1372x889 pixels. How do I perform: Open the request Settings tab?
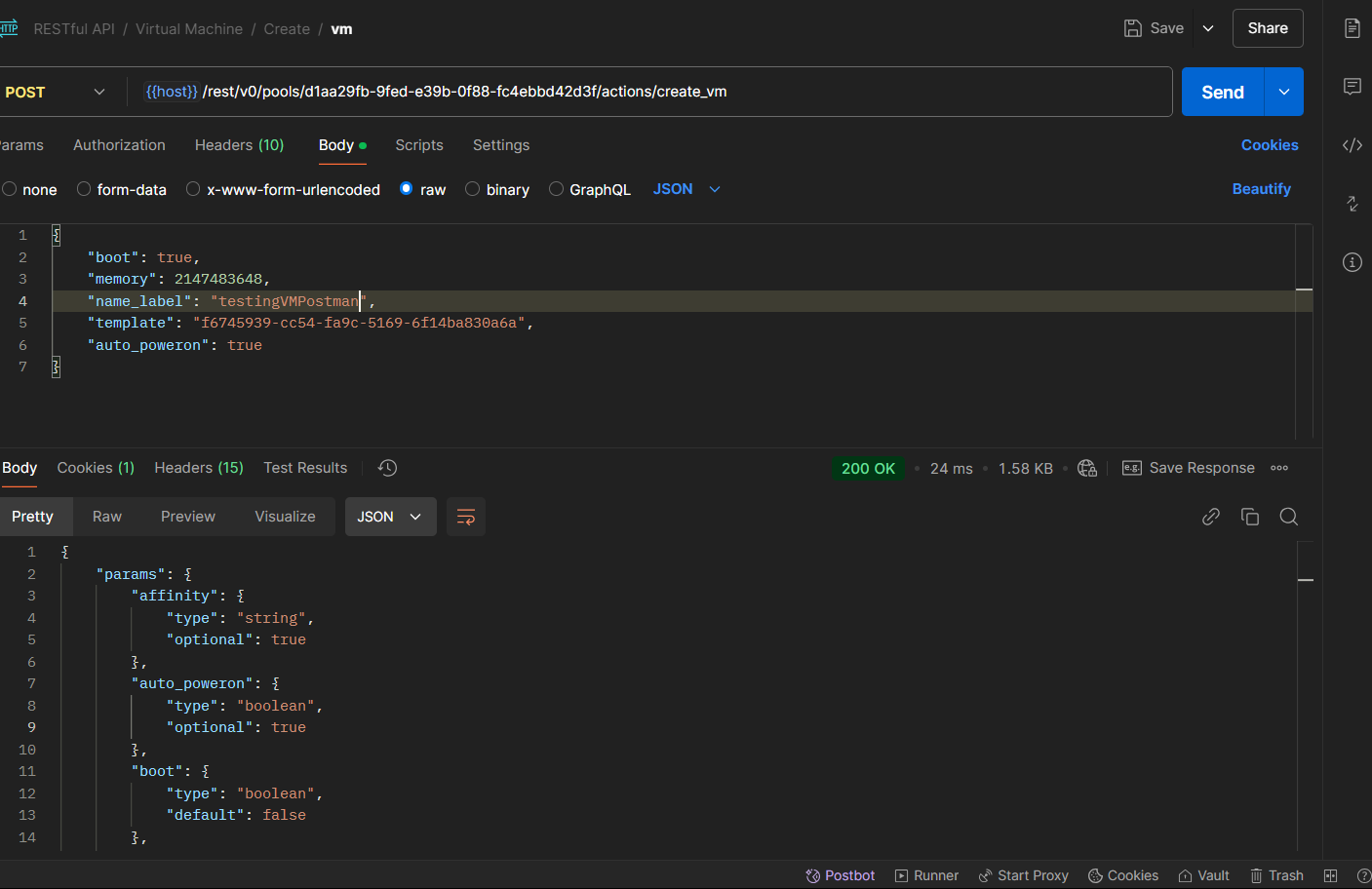point(501,144)
